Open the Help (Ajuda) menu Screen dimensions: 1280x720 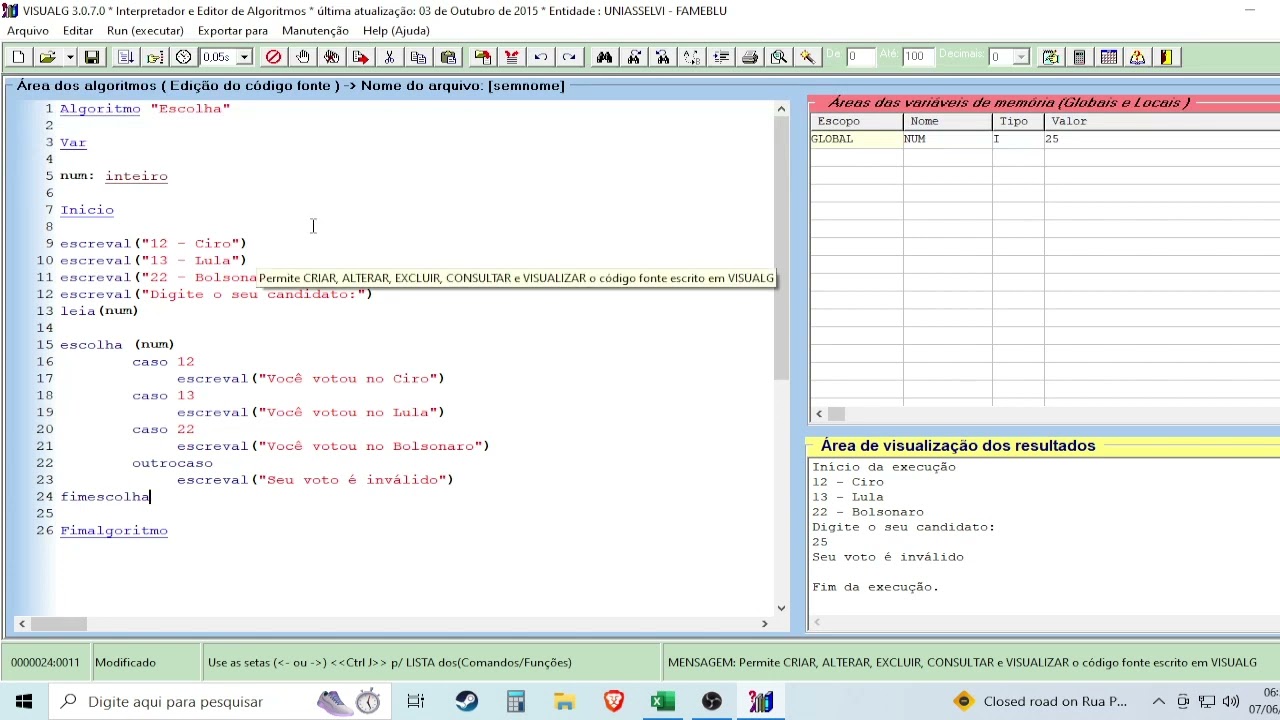(x=396, y=31)
